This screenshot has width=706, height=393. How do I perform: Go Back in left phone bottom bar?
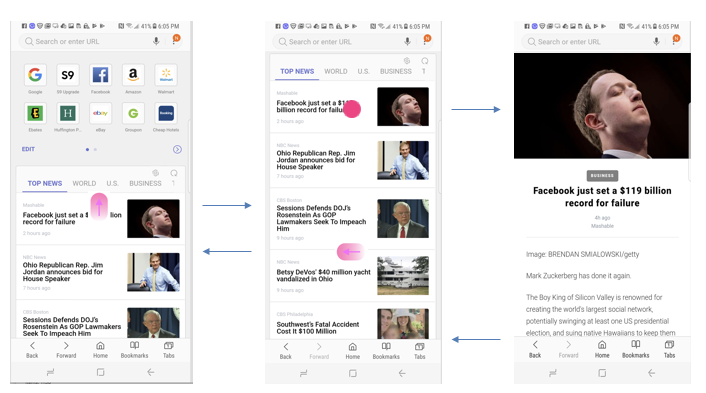32,350
